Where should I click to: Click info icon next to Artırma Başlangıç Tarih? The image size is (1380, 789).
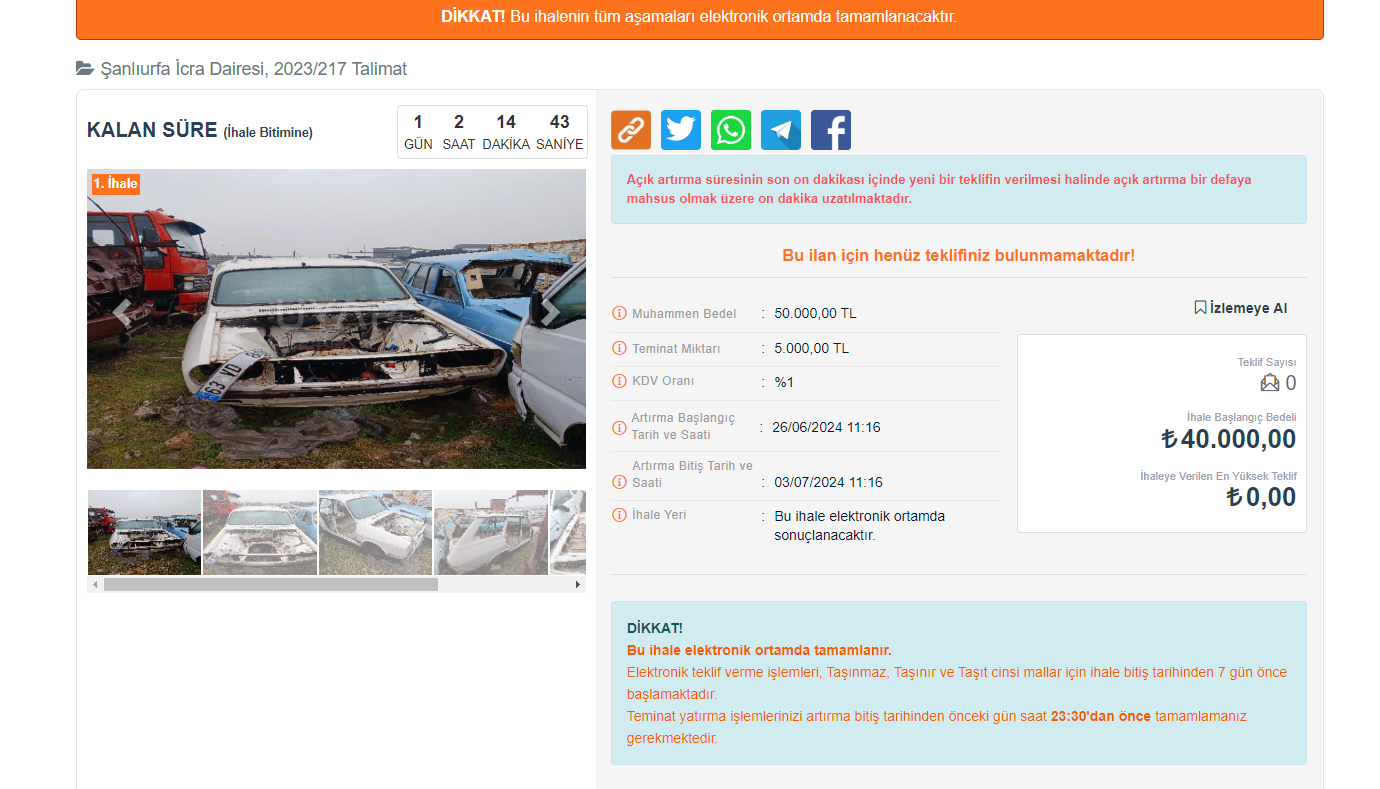(x=619, y=428)
